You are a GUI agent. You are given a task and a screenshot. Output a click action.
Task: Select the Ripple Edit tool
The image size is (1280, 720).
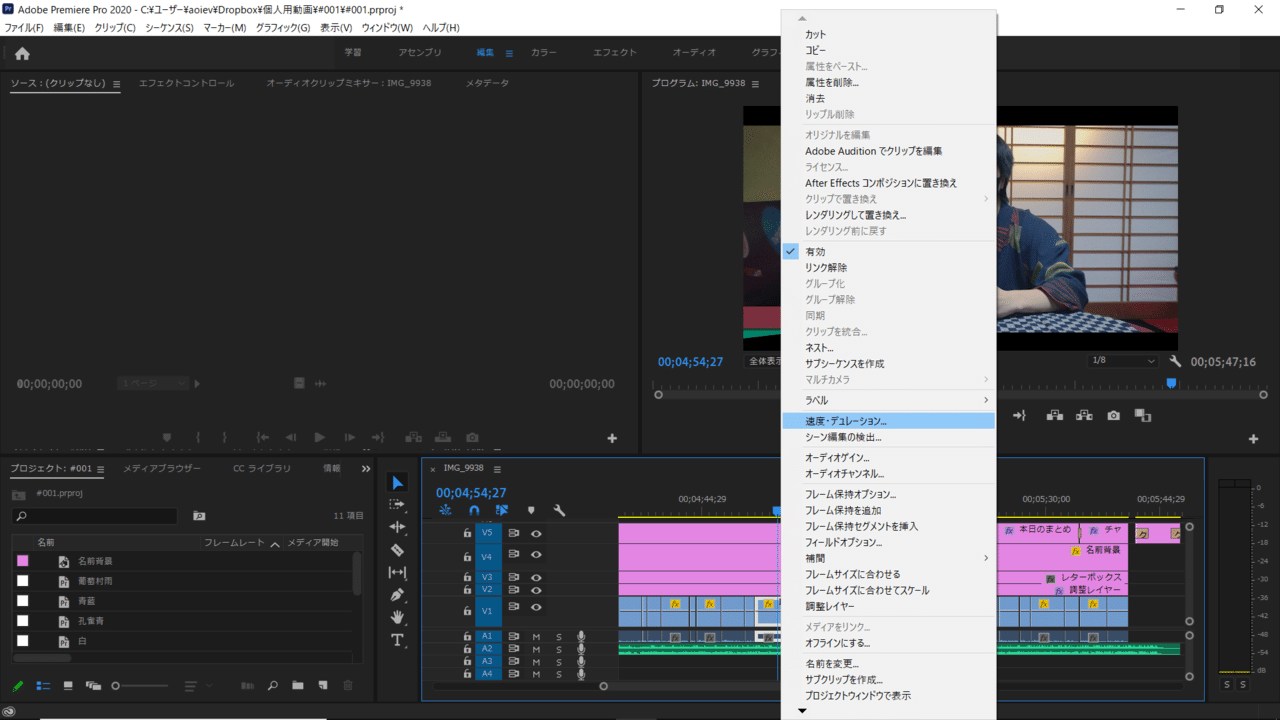point(397,527)
